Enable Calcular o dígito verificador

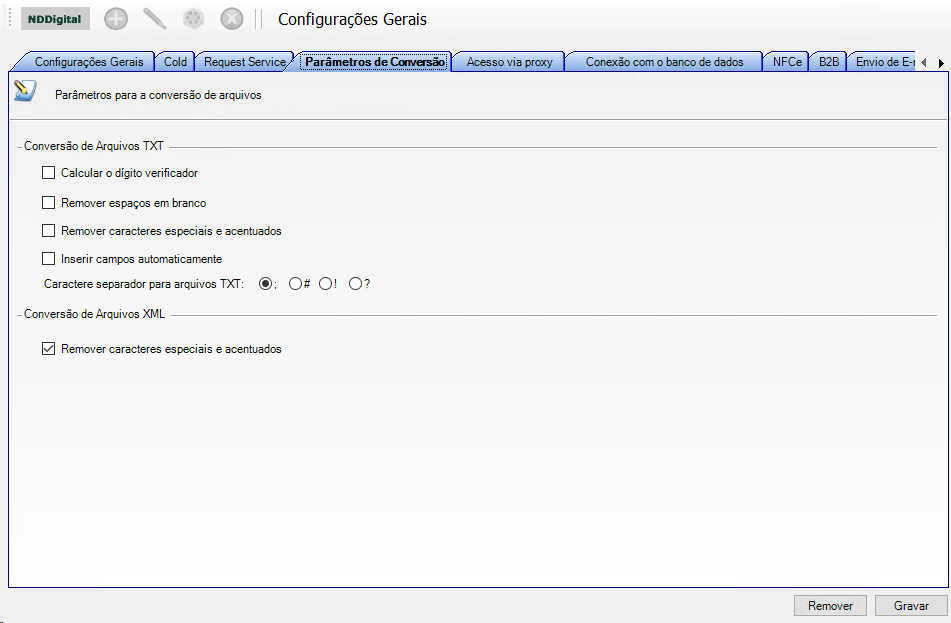[x=49, y=173]
